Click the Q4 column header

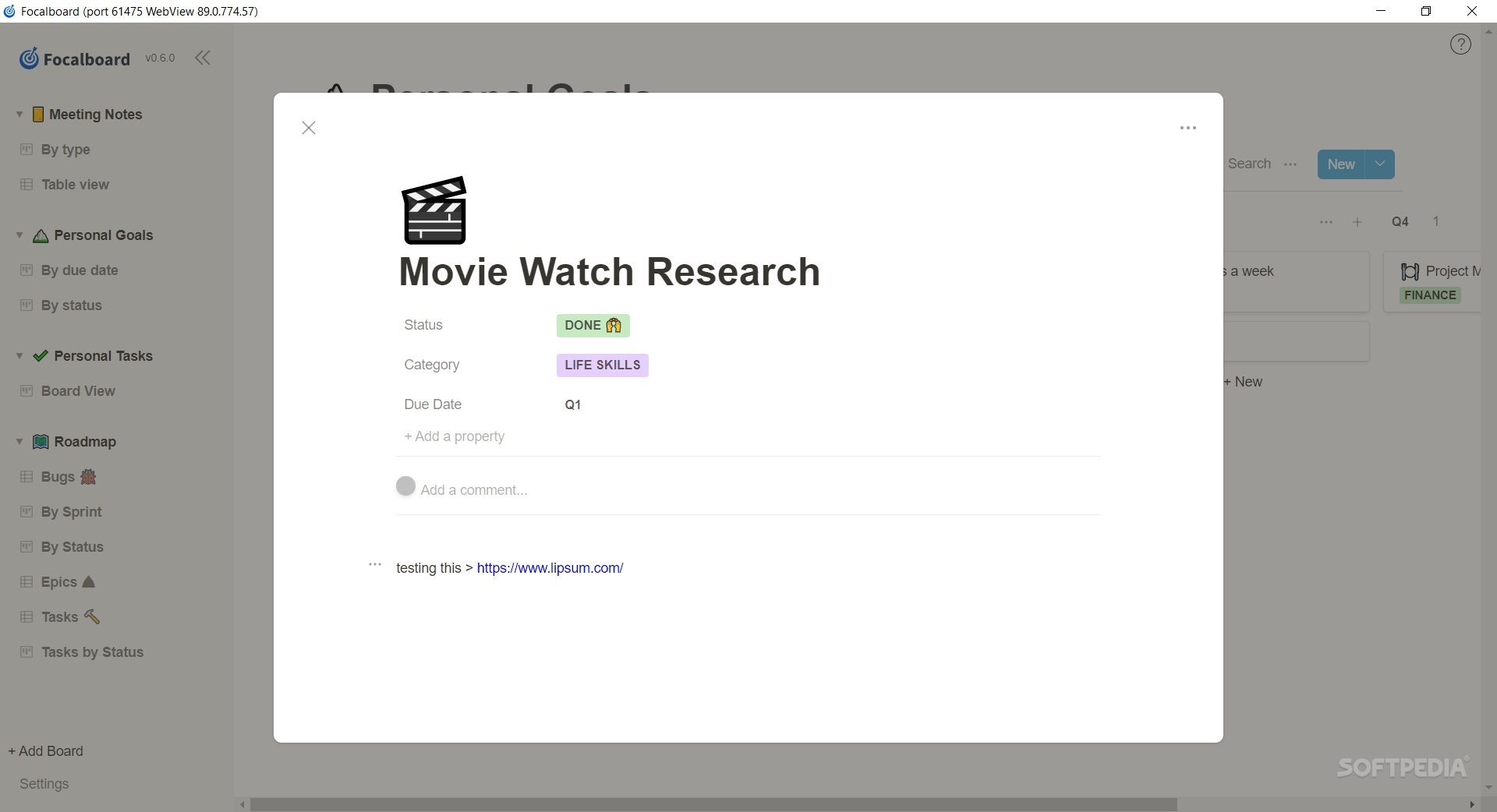pos(1400,222)
